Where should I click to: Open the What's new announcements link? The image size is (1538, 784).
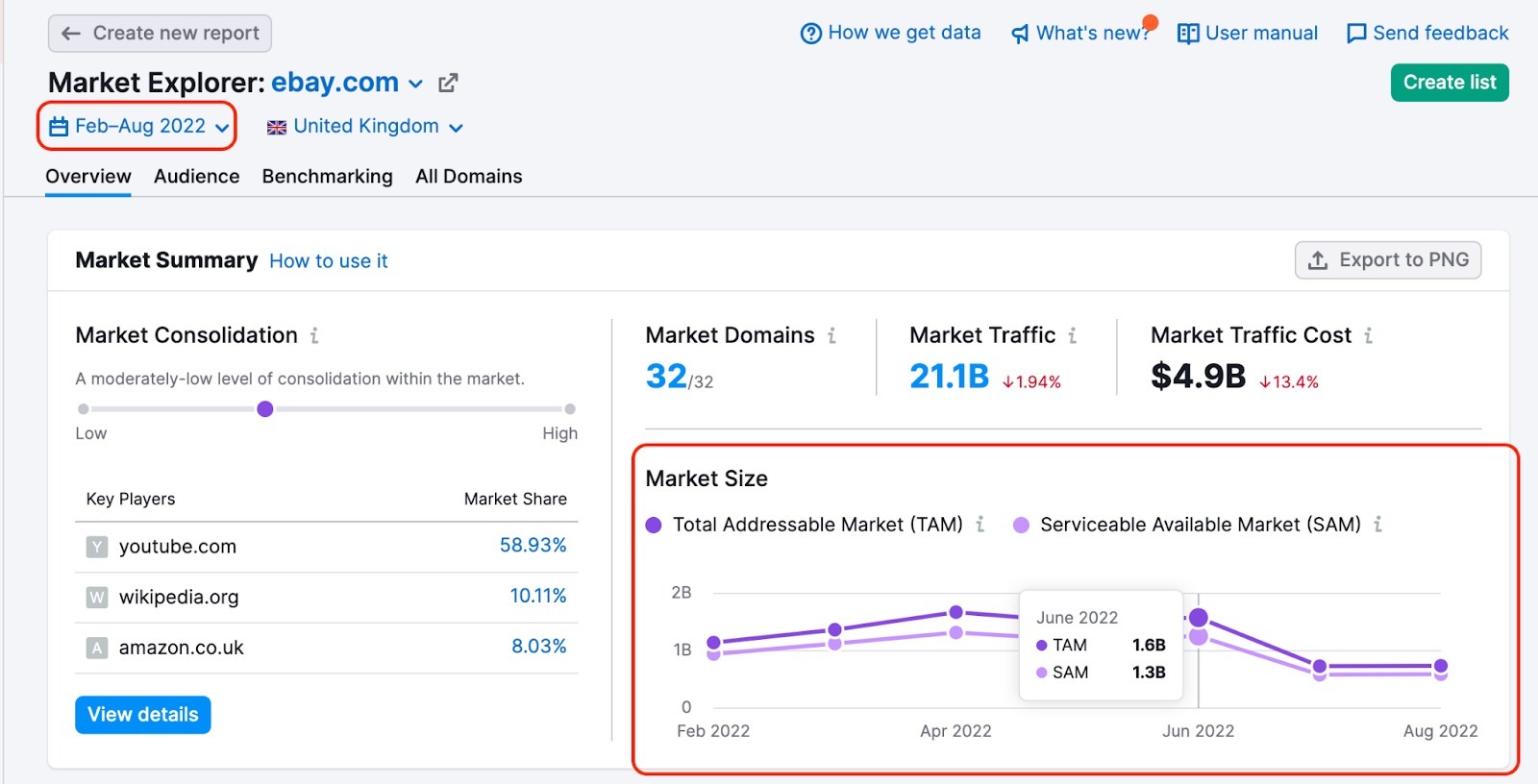pos(1080,33)
